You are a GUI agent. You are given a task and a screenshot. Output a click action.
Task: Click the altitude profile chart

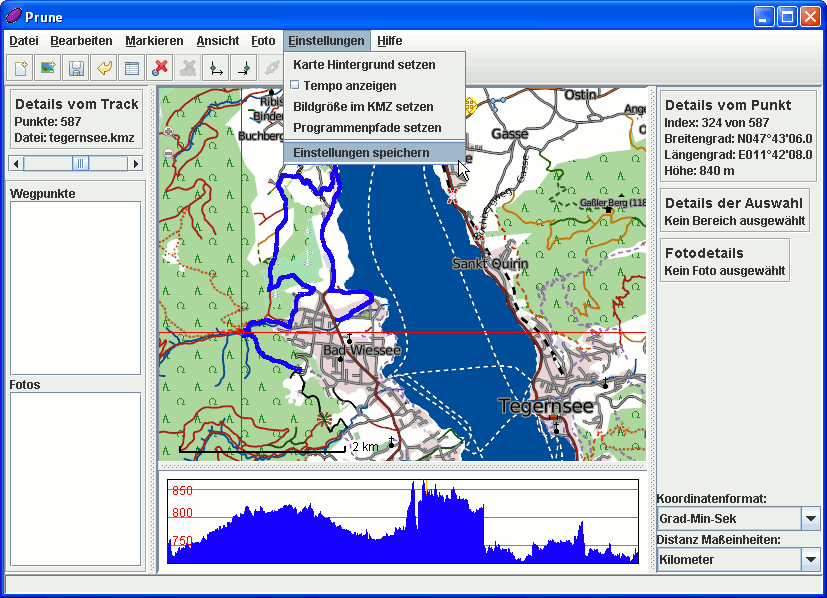tap(402, 521)
